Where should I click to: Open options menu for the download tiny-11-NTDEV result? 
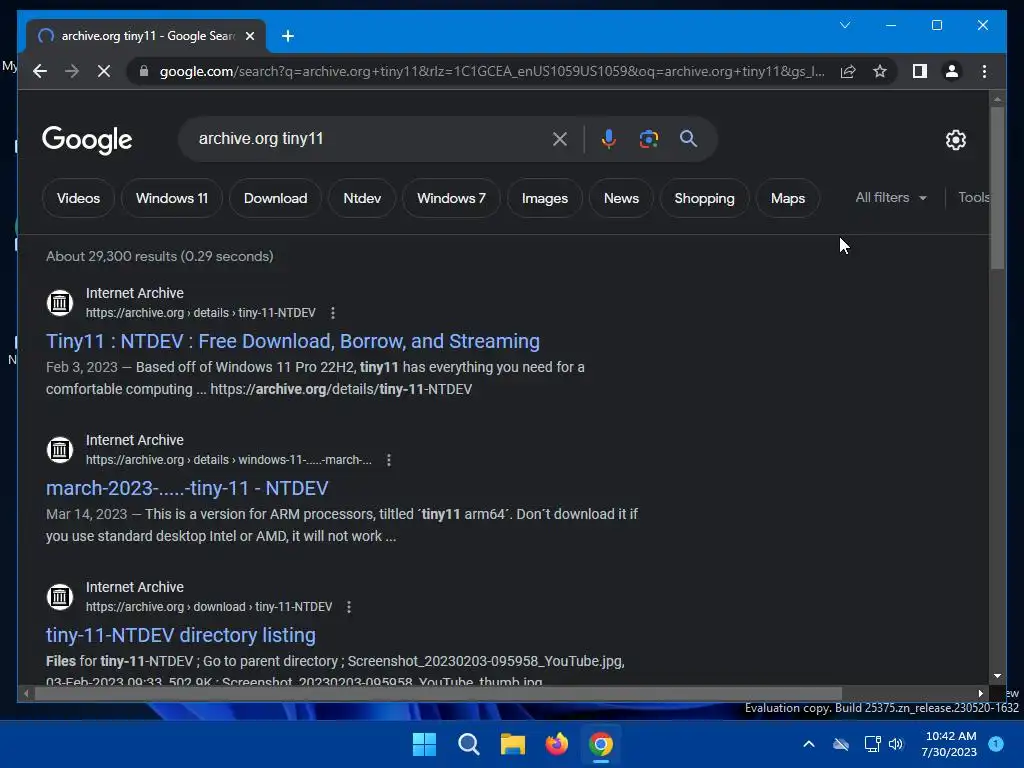[349, 607]
